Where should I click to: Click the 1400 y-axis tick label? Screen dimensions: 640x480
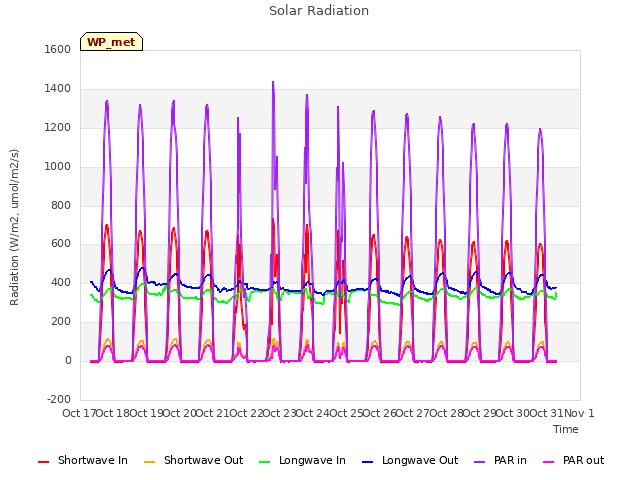coord(58,88)
